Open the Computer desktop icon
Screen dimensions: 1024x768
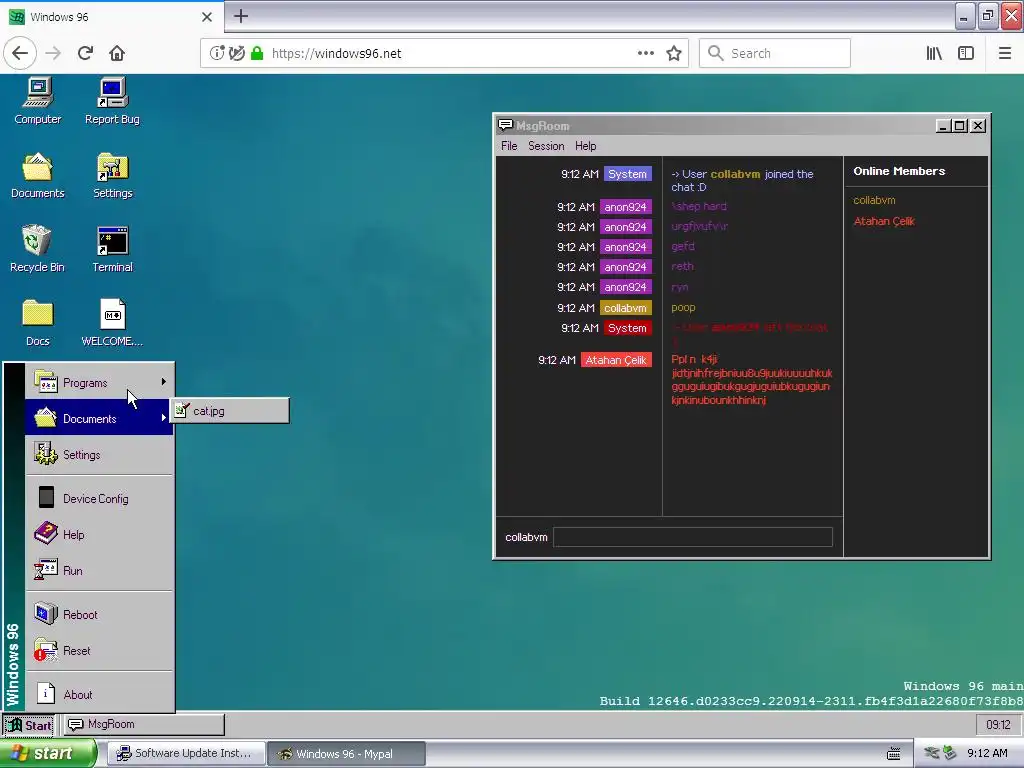pyautogui.click(x=38, y=100)
